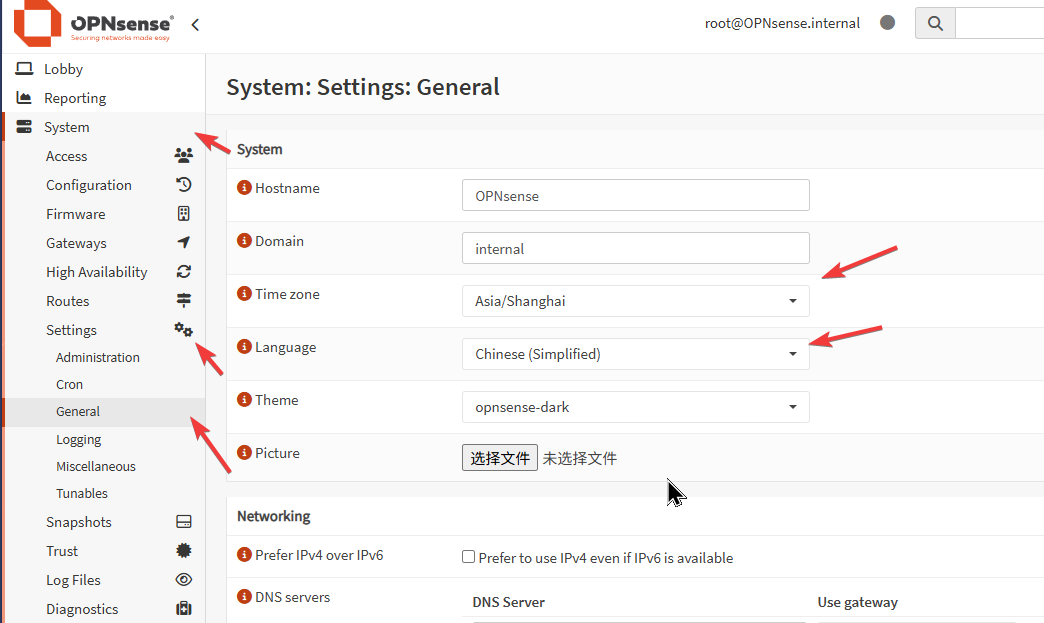Image resolution: width=1044 pixels, height=623 pixels.
Task: Click the Time zone info icon
Action: point(244,294)
